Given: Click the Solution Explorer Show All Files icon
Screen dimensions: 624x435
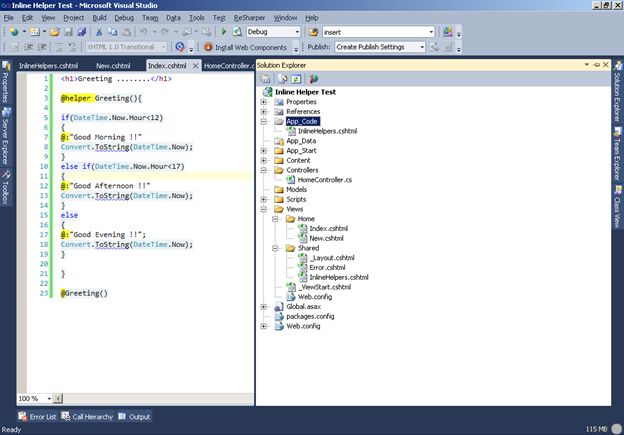Looking at the screenshot, I should pos(283,79).
